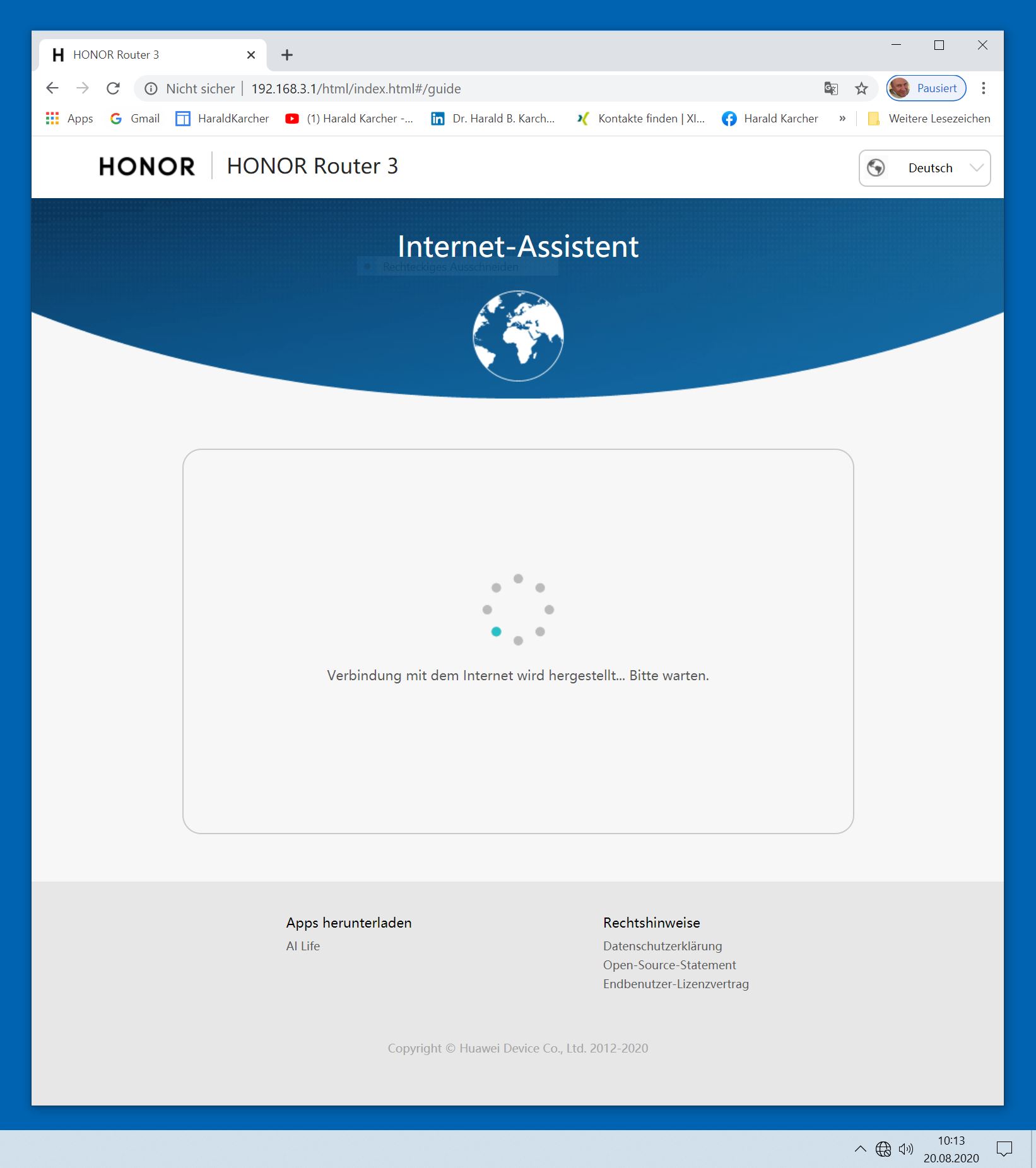Open the YouTube Harald Karcher bookmark
Image resolution: width=1036 pixels, height=1168 pixels.
click(349, 119)
